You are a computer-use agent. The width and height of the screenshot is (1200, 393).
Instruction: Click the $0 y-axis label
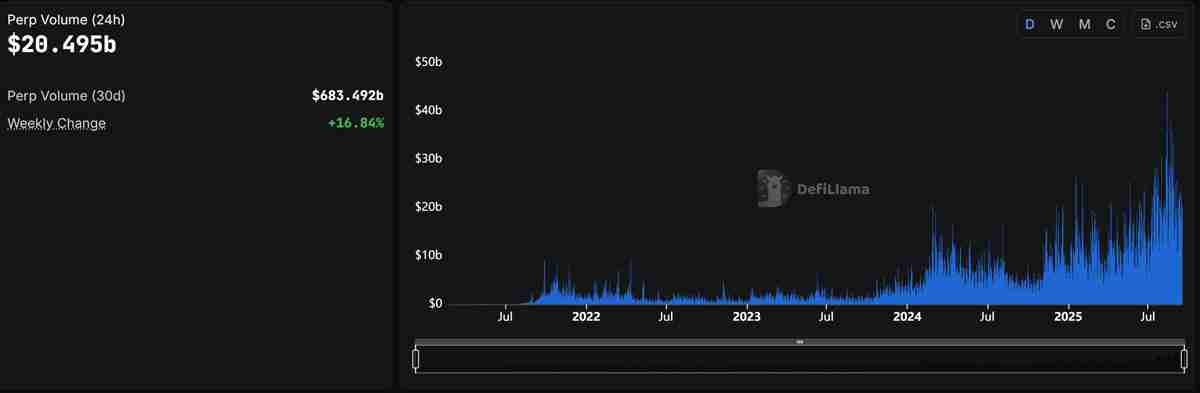[x=436, y=303]
